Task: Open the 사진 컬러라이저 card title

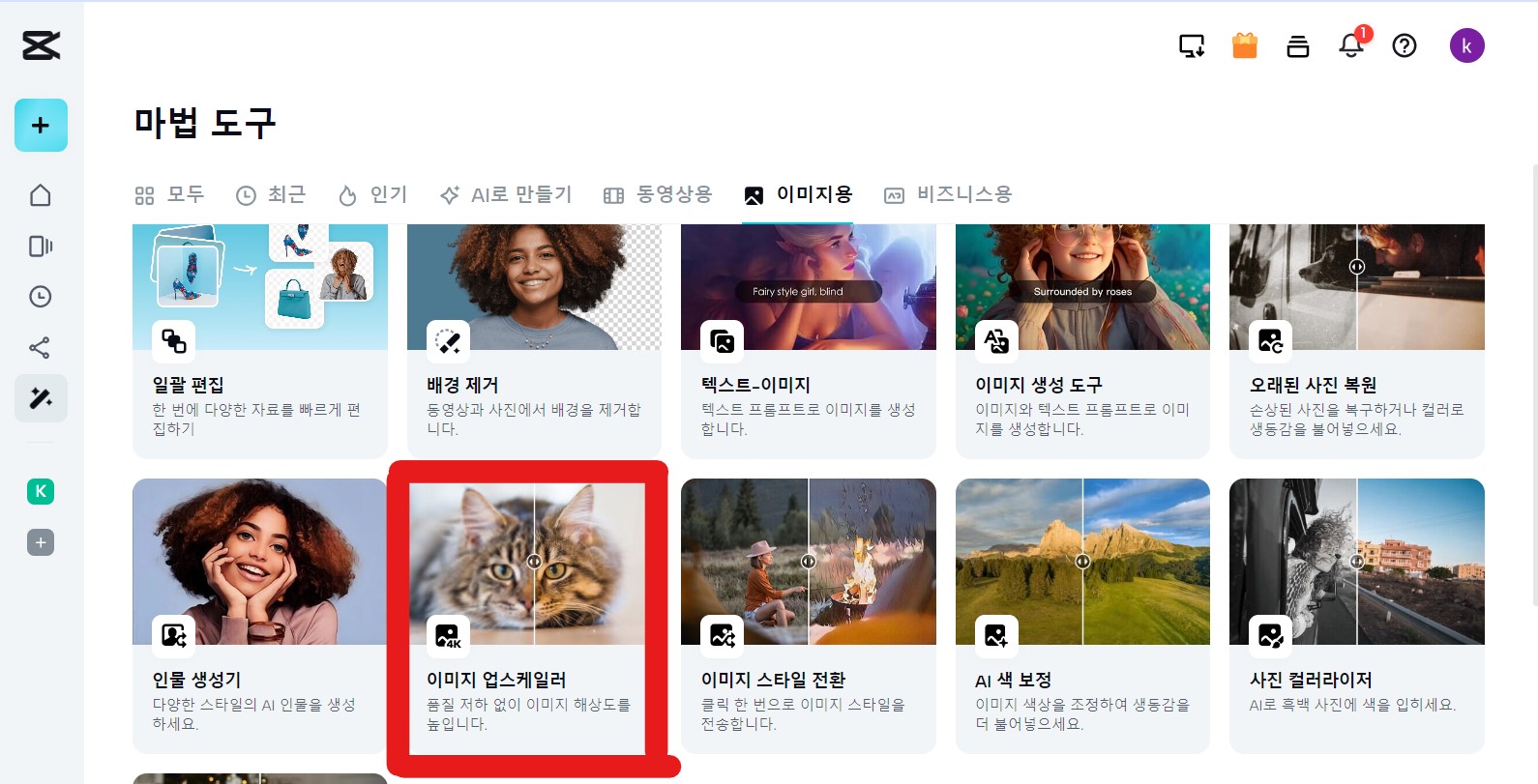Action: coord(1311,680)
